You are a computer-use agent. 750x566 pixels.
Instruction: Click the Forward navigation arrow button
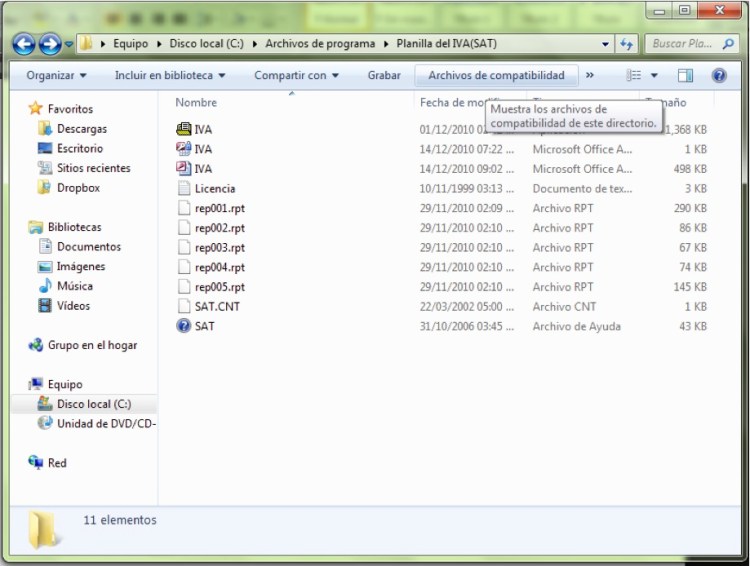(49, 44)
